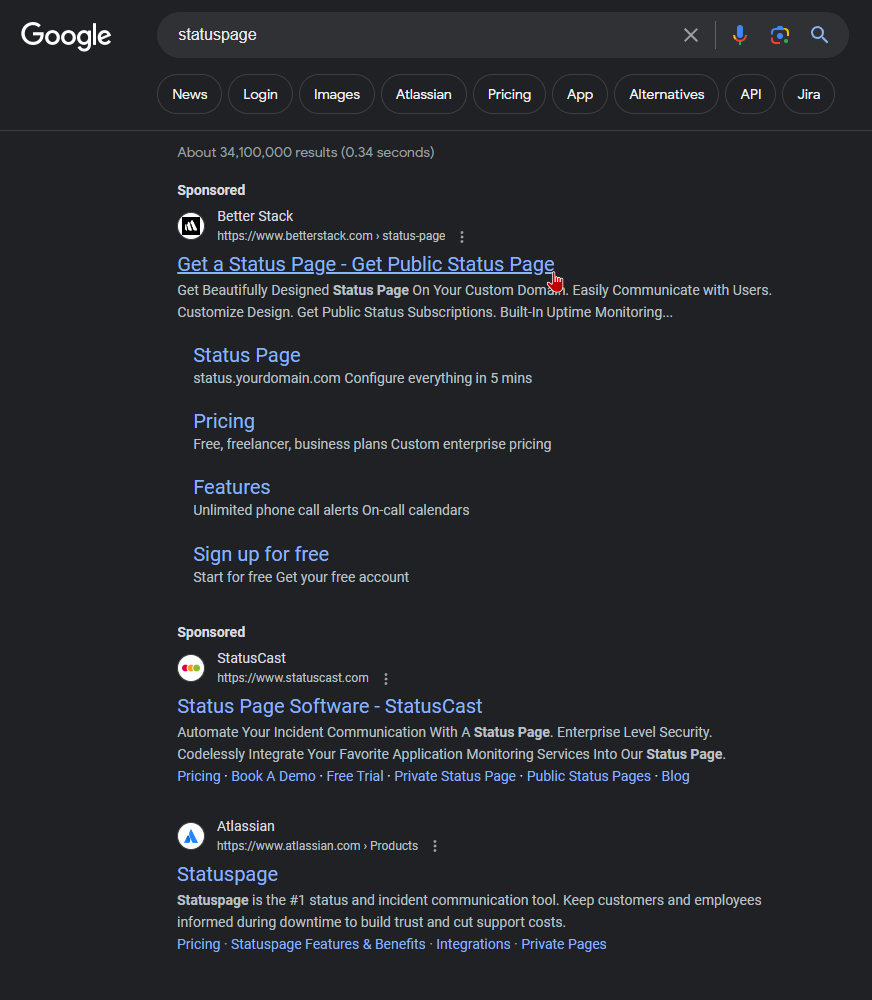Open three-dot menu for Better Stack ad
Screen dimensions: 872x1000
pyautogui.click(x=462, y=237)
